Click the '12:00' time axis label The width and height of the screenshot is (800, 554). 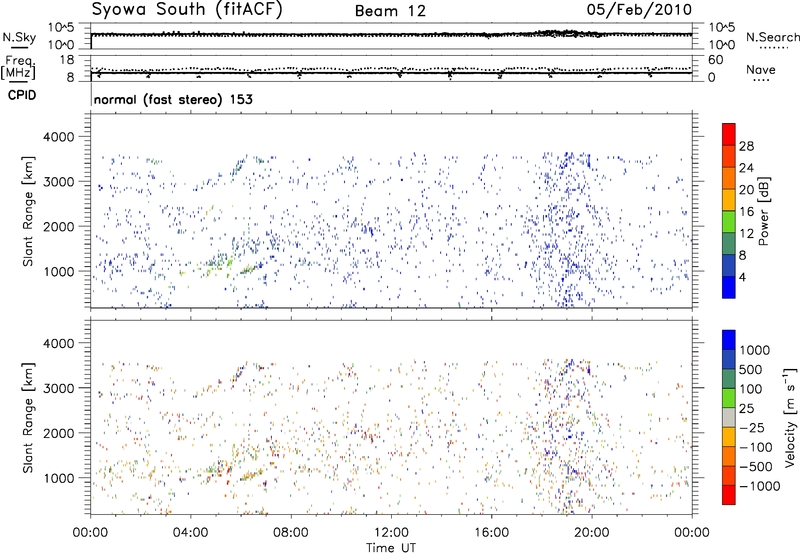(391, 533)
